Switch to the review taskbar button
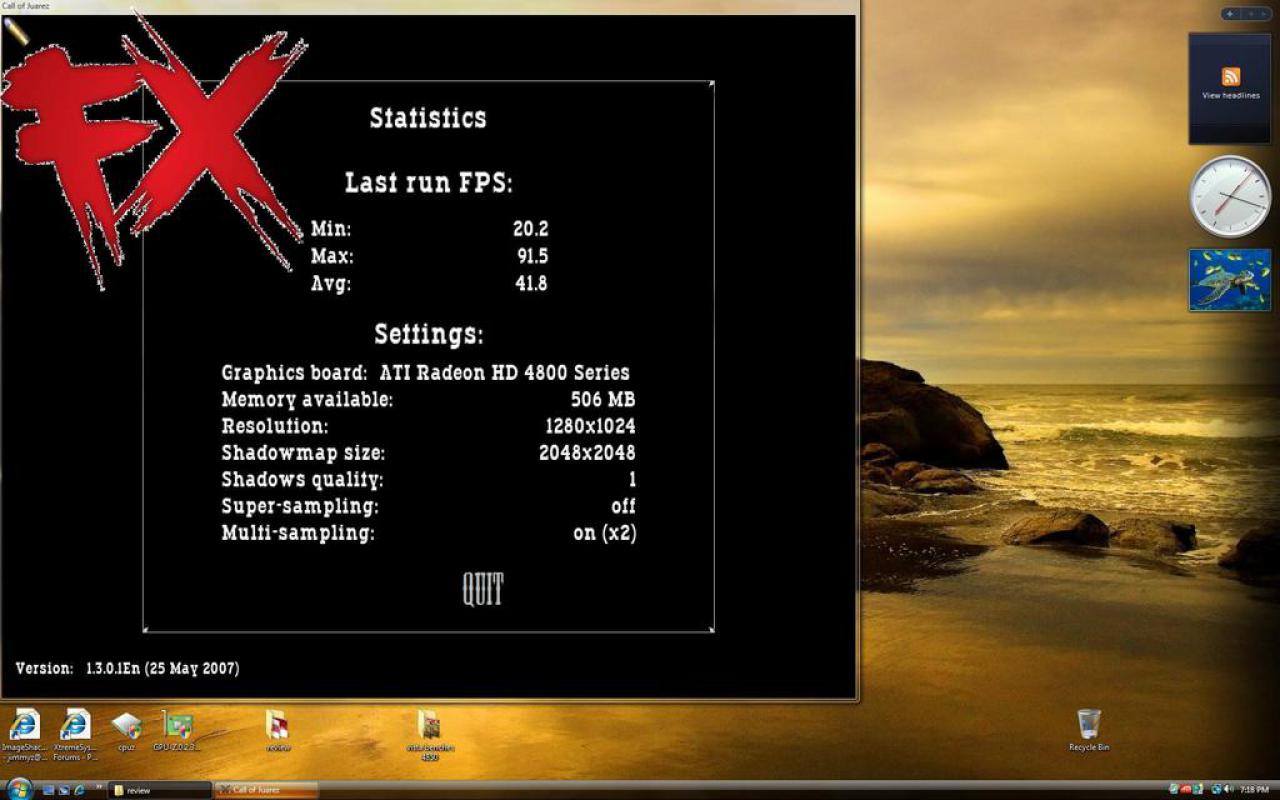1280x800 pixels. click(x=160, y=790)
